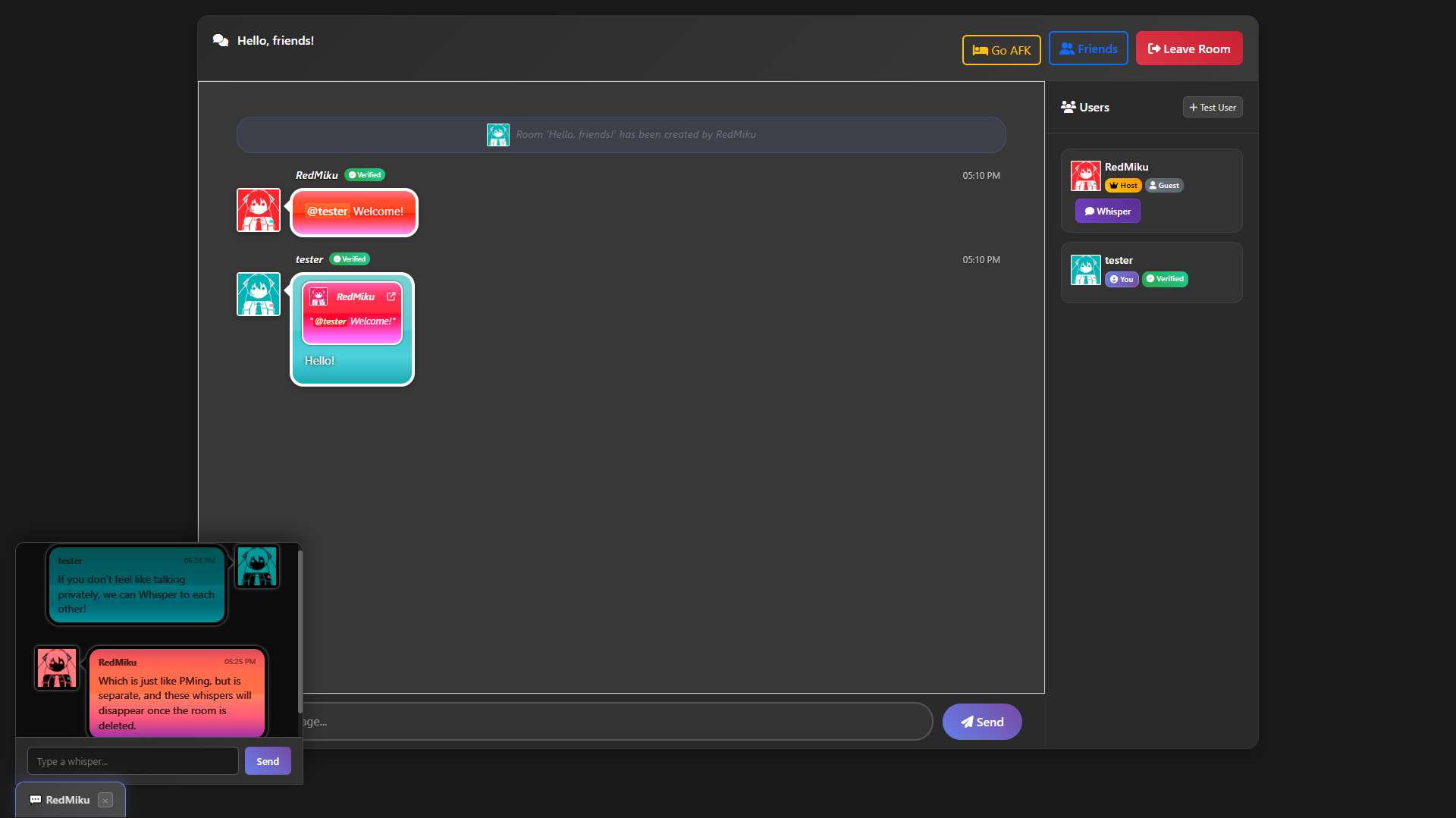1456x818 pixels.
Task: Click tester's avatar beside the Hello message
Action: pos(259,294)
